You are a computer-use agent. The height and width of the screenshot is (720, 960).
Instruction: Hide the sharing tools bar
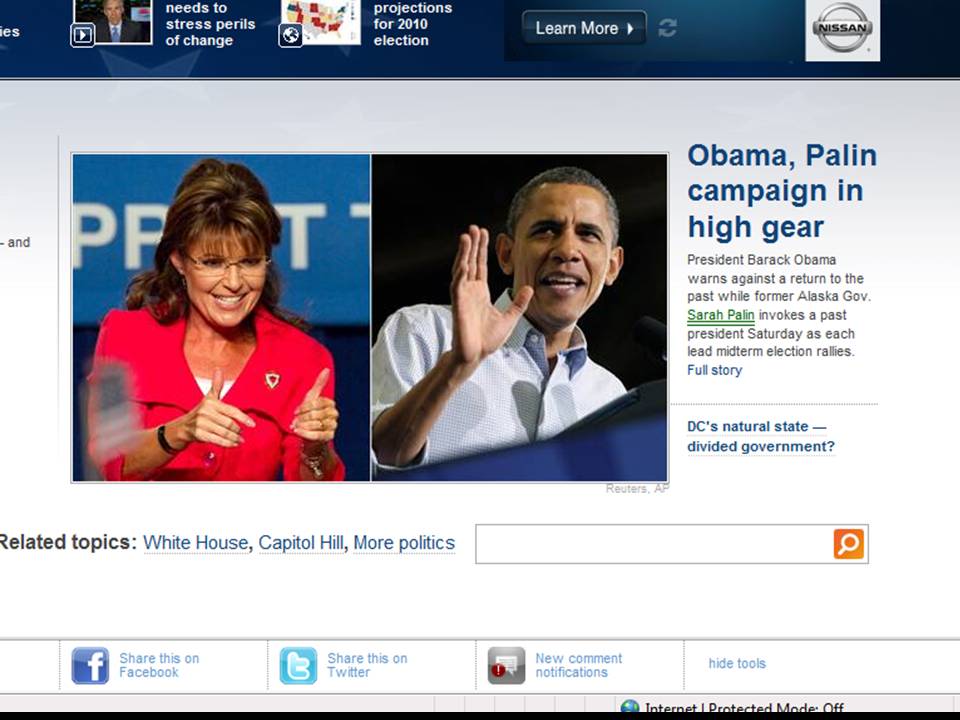[737, 663]
